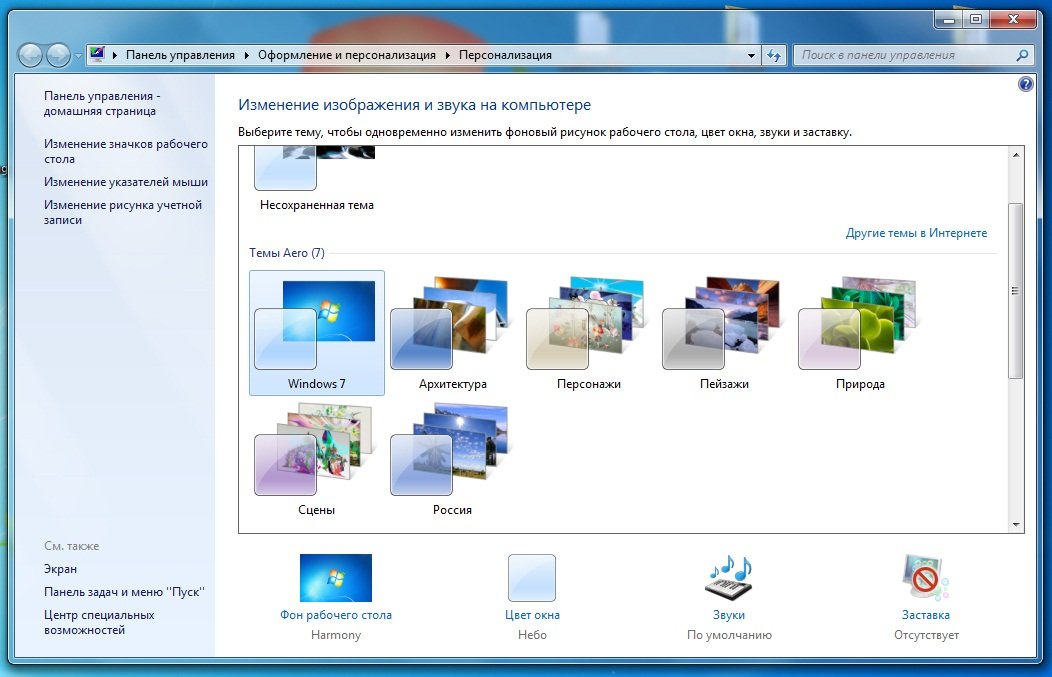This screenshot has width=1052, height=677.
Task: Select the Архитектура theme
Action: [x=452, y=332]
